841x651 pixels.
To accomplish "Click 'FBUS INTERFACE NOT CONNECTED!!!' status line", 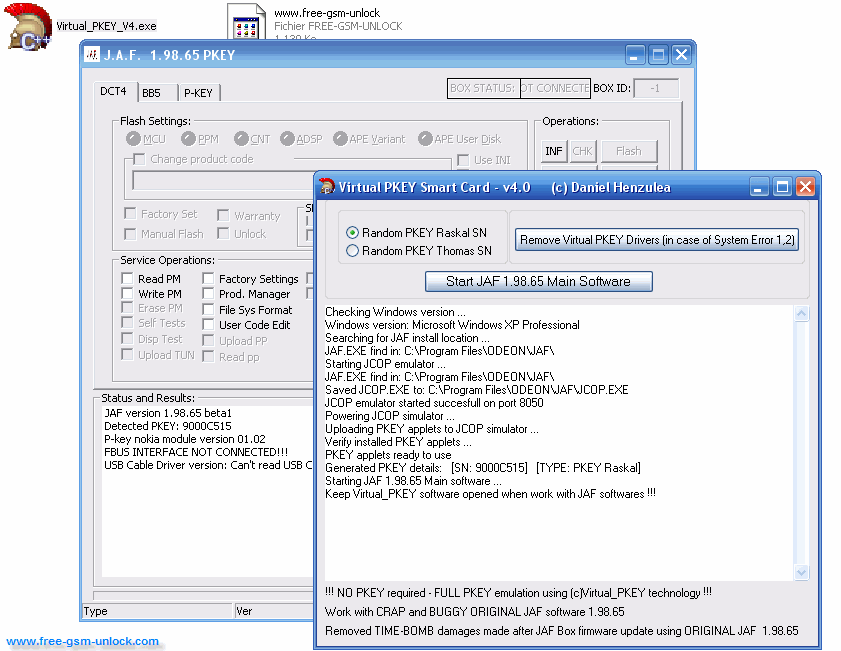I will pyautogui.click(x=196, y=453).
